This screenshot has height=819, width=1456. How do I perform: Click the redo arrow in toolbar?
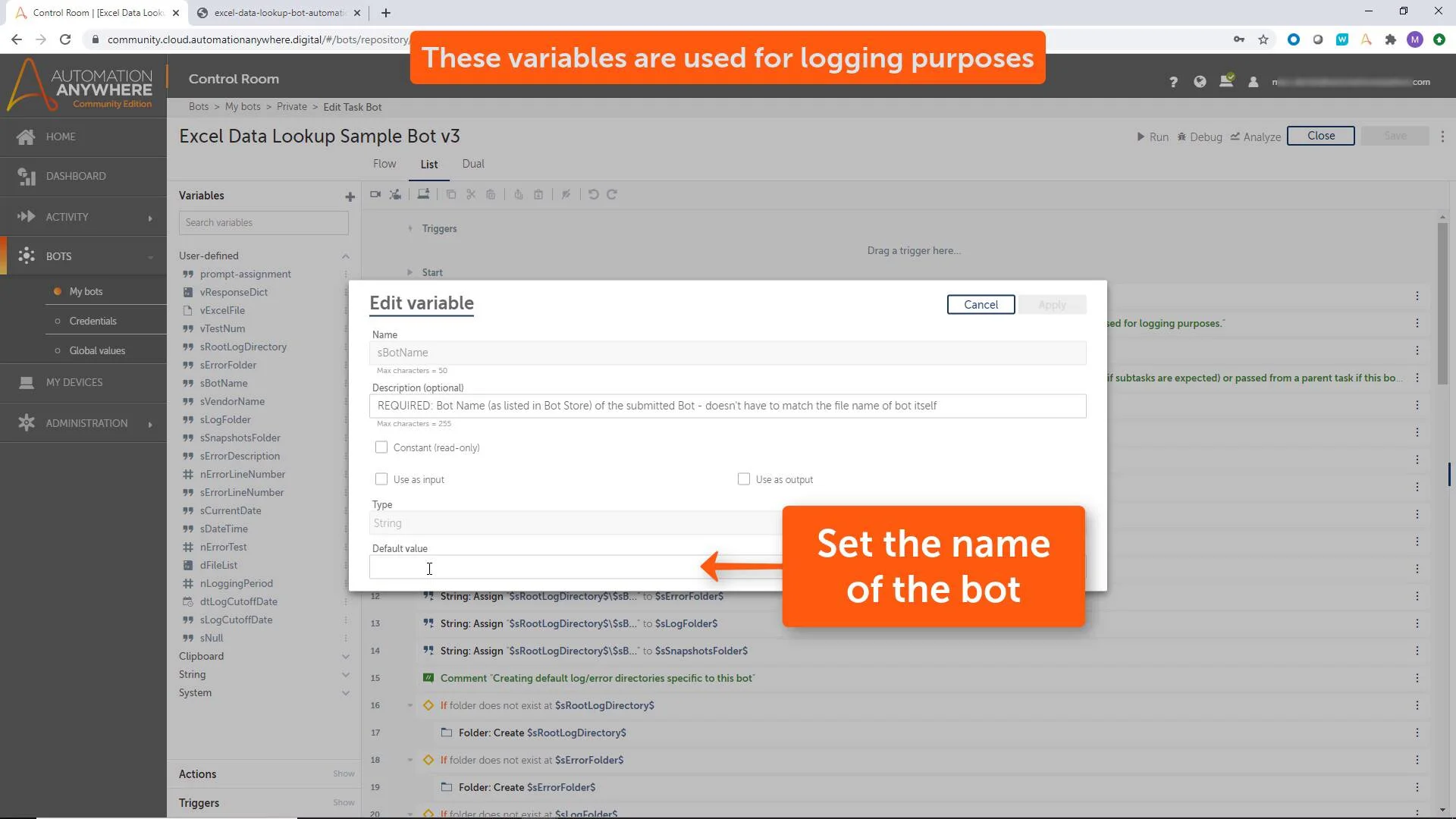(612, 195)
